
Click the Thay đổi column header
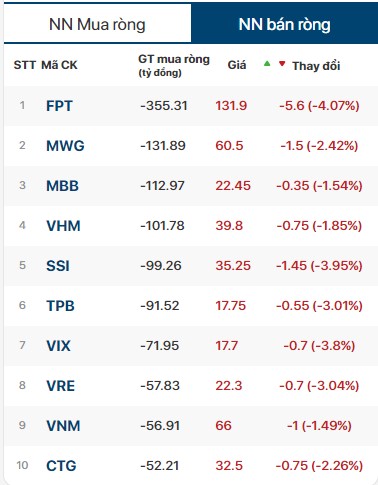316,66
